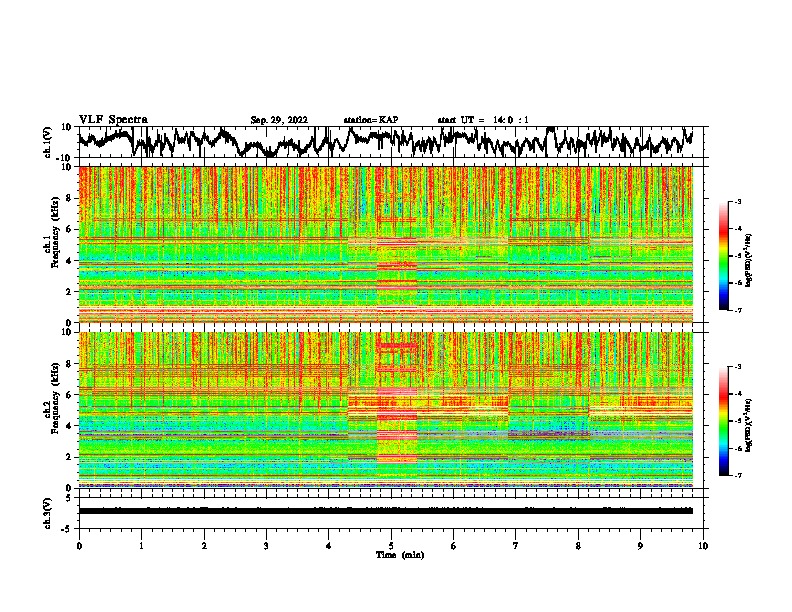Click the ch.1(V) axis label
This screenshot has height=612, width=792.
(48, 142)
